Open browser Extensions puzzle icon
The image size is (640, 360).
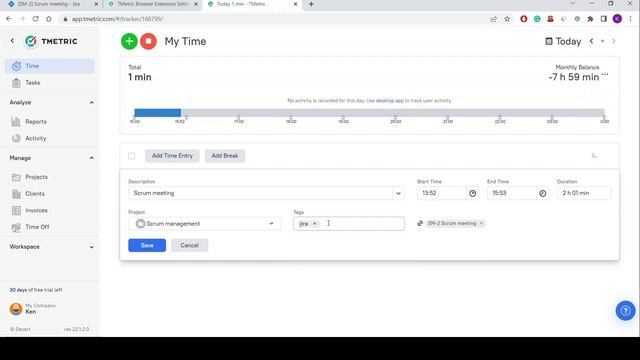pos(590,19)
